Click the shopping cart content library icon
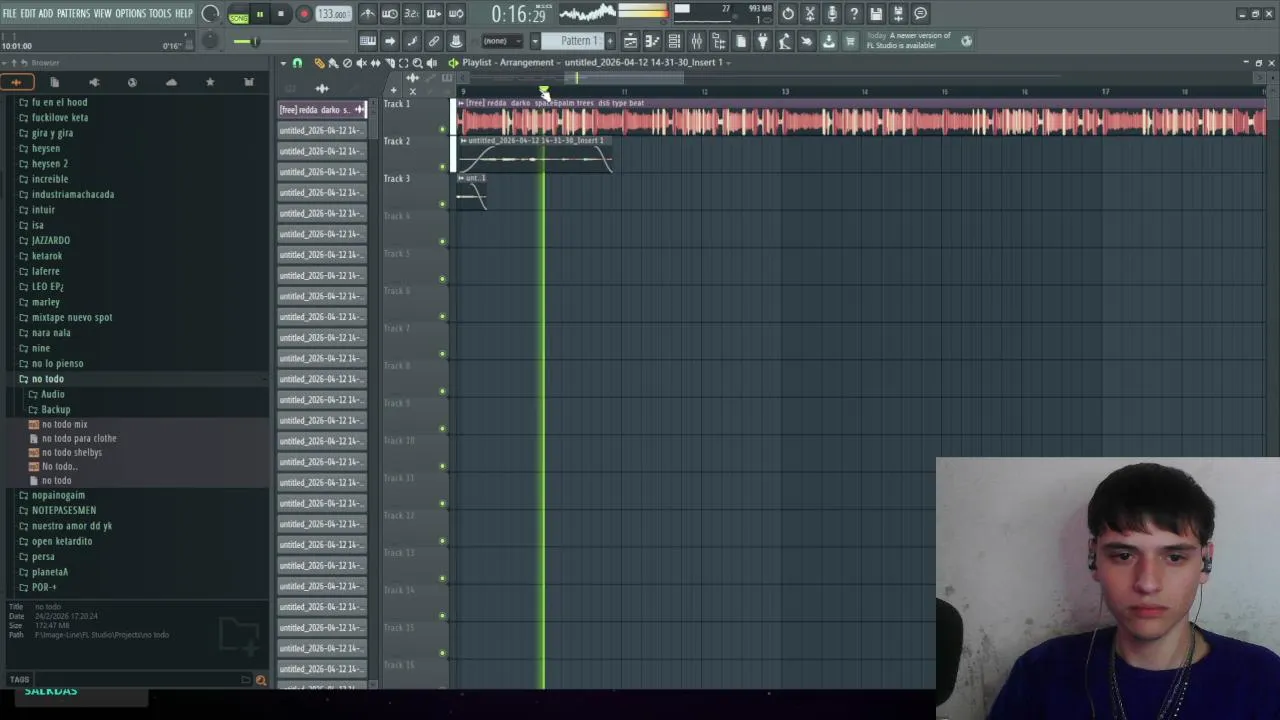 coord(851,41)
